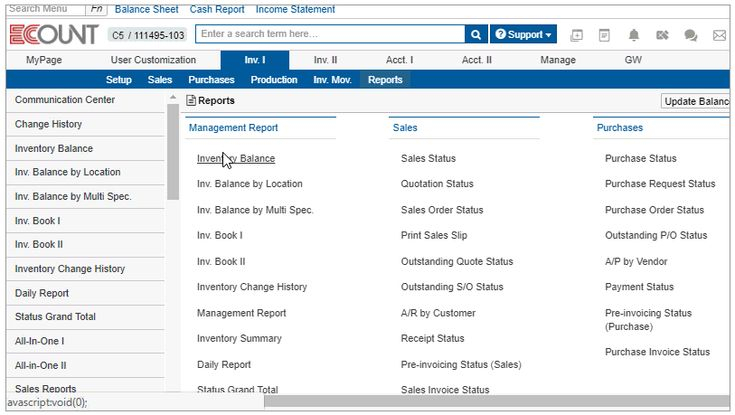Open the memo note icon
This screenshot has height=415, width=735.
[604, 35]
